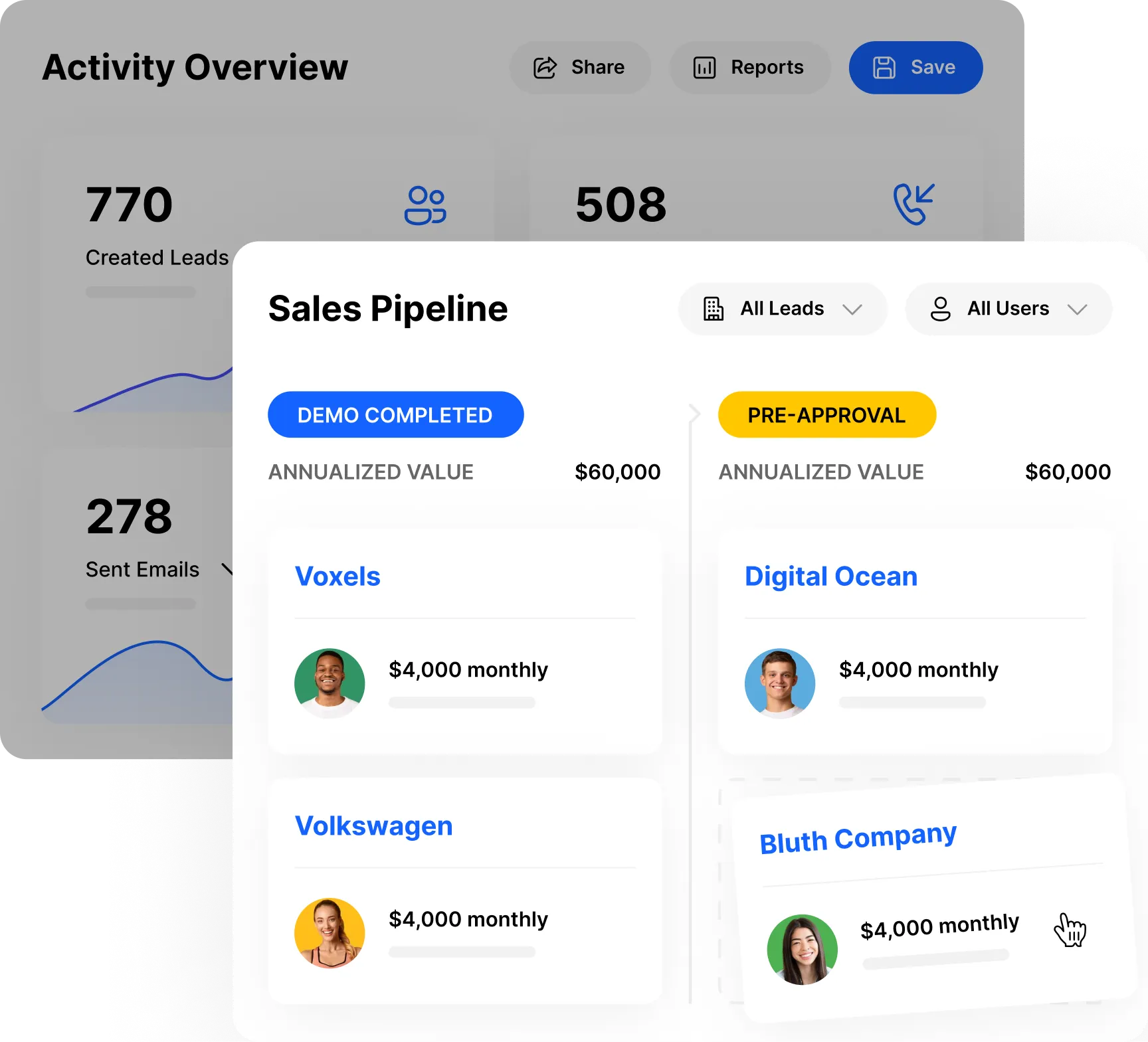Image resolution: width=1148 pixels, height=1042 pixels.
Task: Open the Digital Ocean lead
Action: [x=831, y=576]
